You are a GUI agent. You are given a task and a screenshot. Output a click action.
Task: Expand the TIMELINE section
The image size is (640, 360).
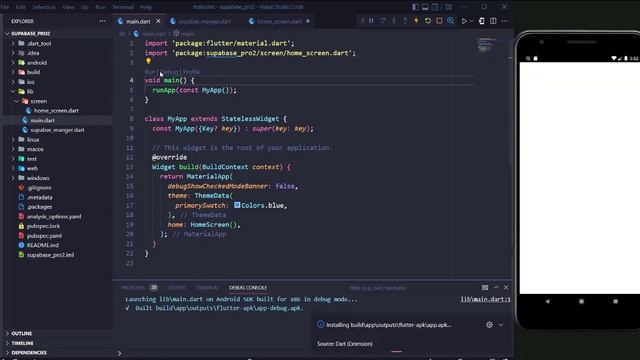[22, 343]
